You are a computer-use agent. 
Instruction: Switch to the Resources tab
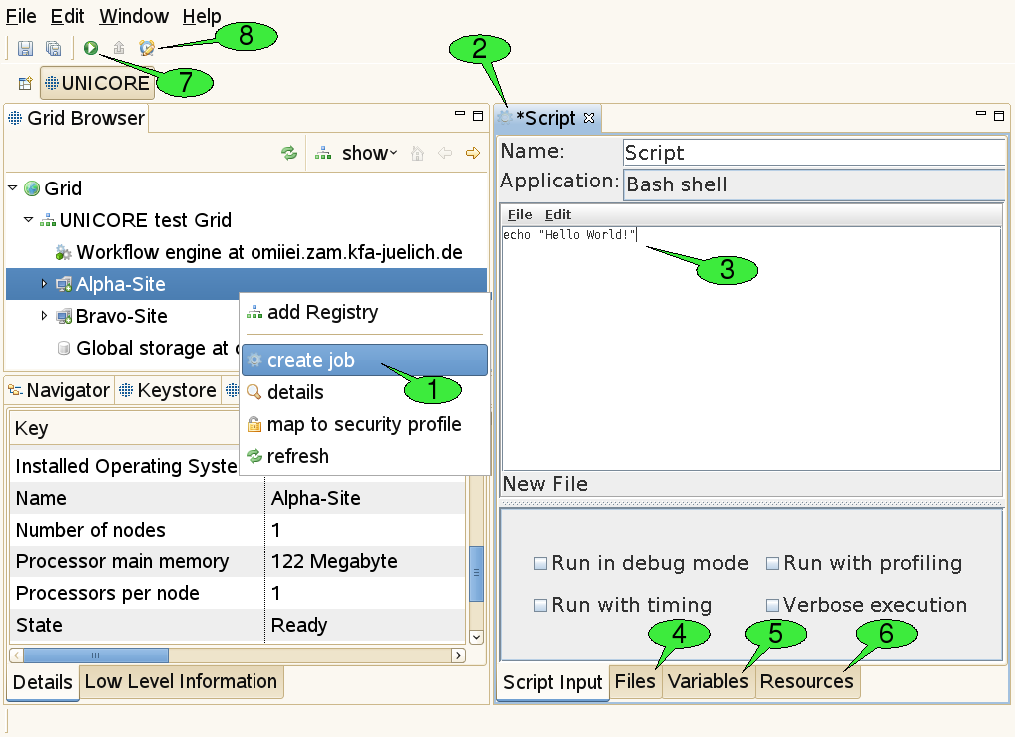(806, 681)
